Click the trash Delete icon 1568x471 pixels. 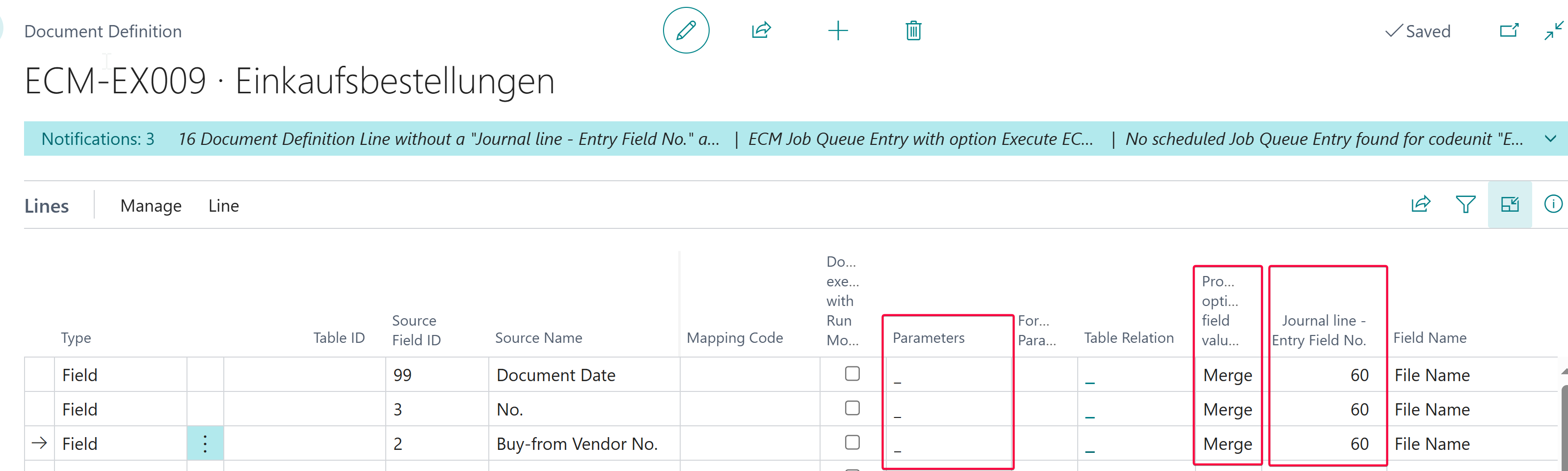pyautogui.click(x=912, y=30)
